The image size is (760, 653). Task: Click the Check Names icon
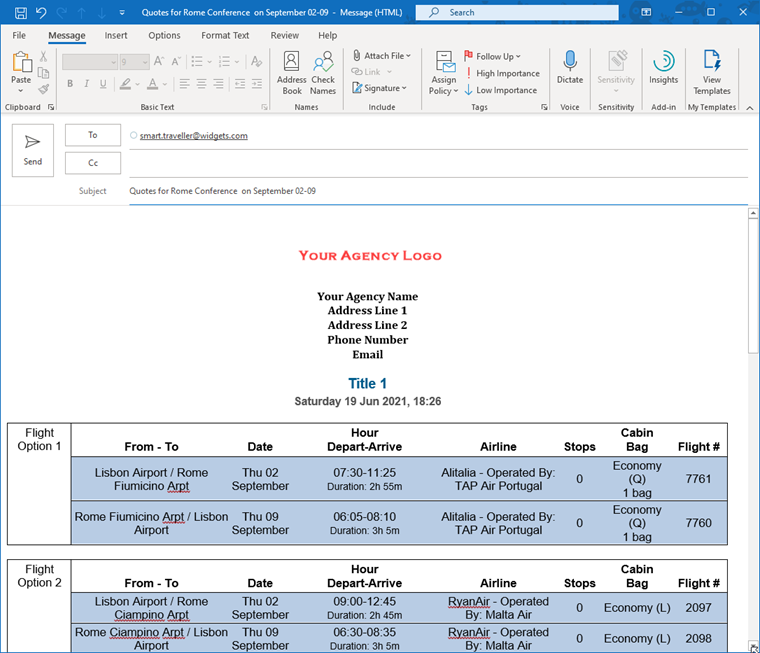[323, 71]
